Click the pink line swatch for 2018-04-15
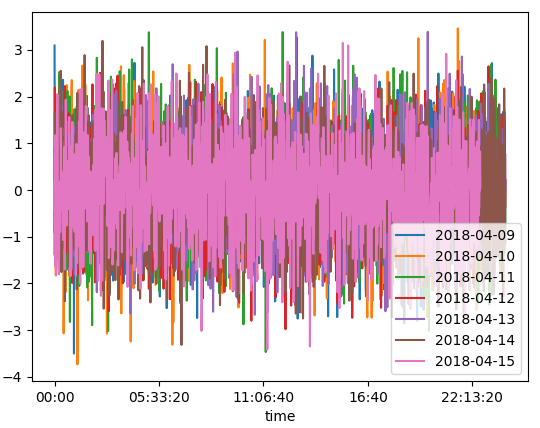This screenshot has width=540, height=428. point(410,361)
